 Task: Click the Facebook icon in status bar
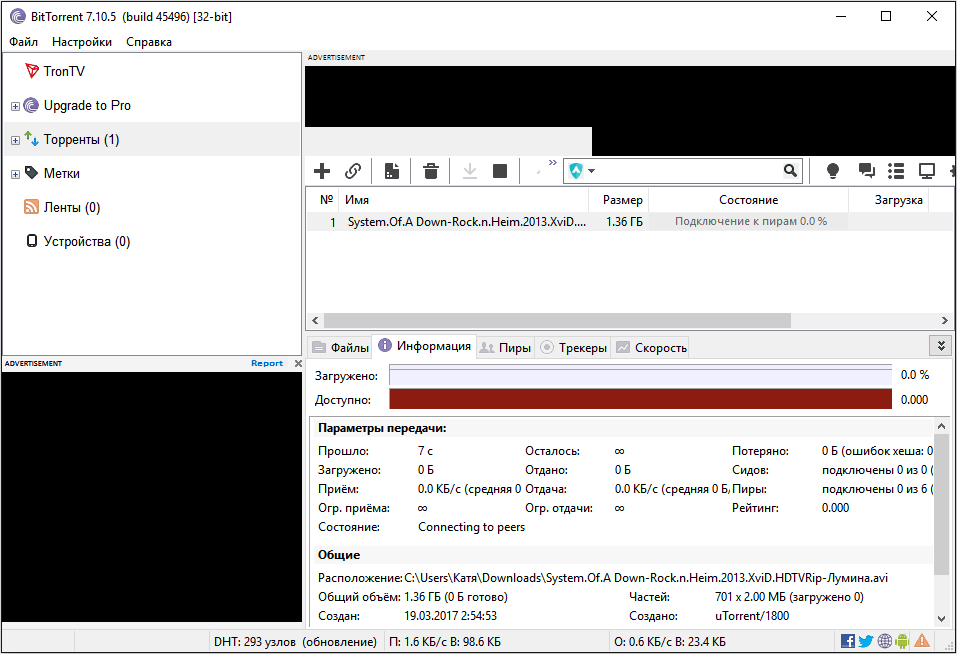click(x=848, y=641)
